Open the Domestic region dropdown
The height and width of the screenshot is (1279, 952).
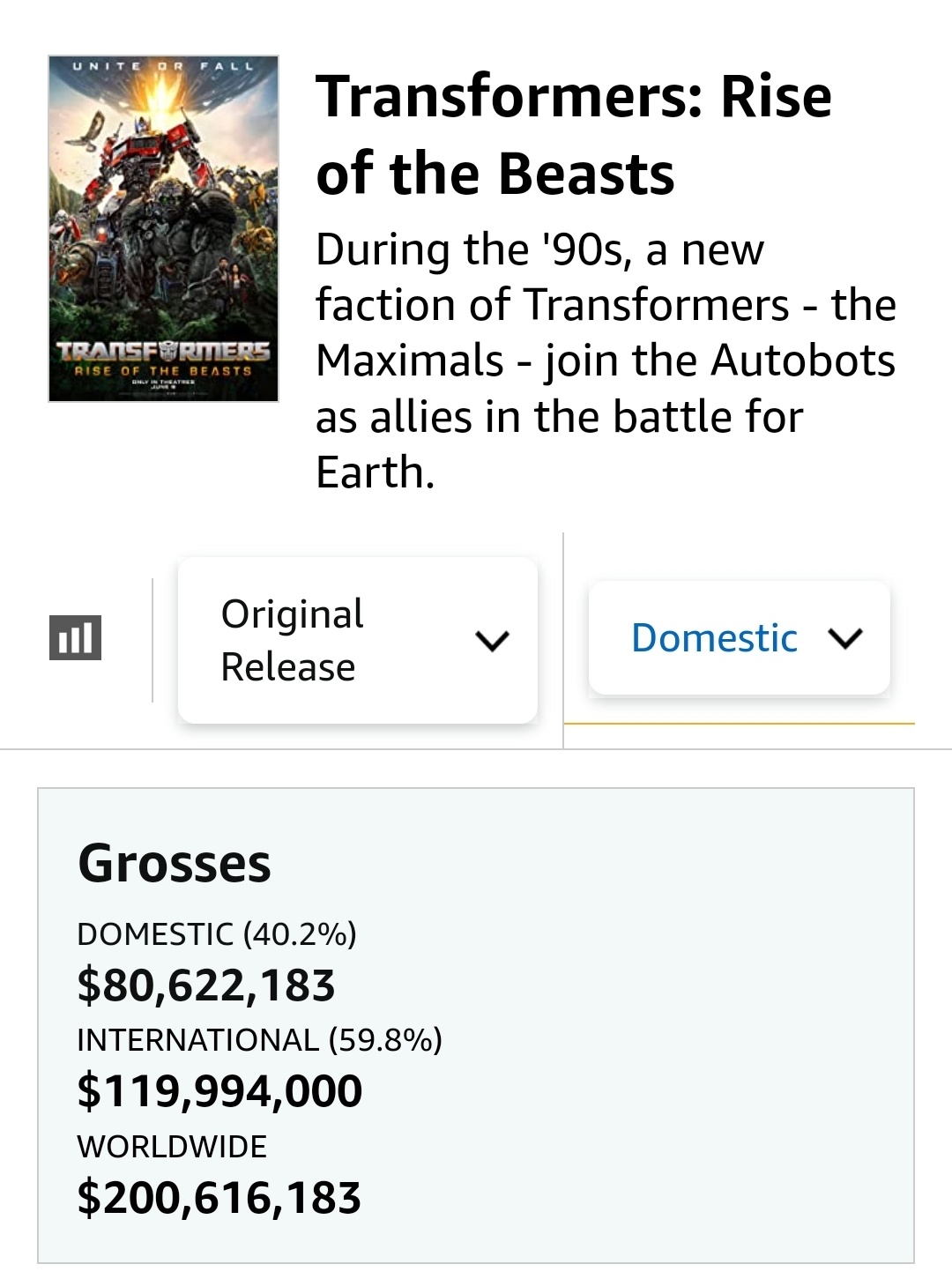[739, 638]
